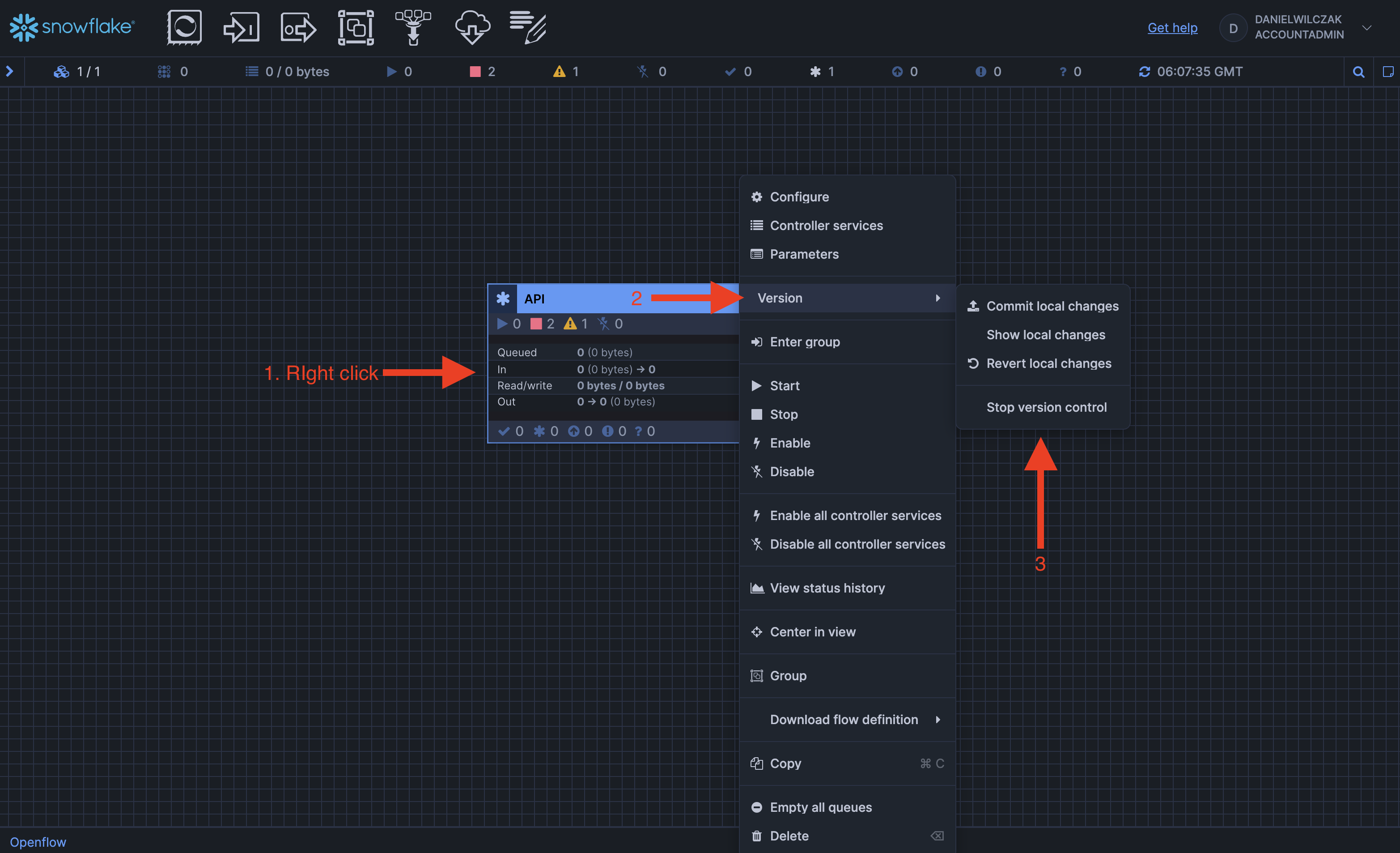This screenshot has height=853, width=1400.
Task: Click the Input Port toolbar icon
Action: point(241,27)
